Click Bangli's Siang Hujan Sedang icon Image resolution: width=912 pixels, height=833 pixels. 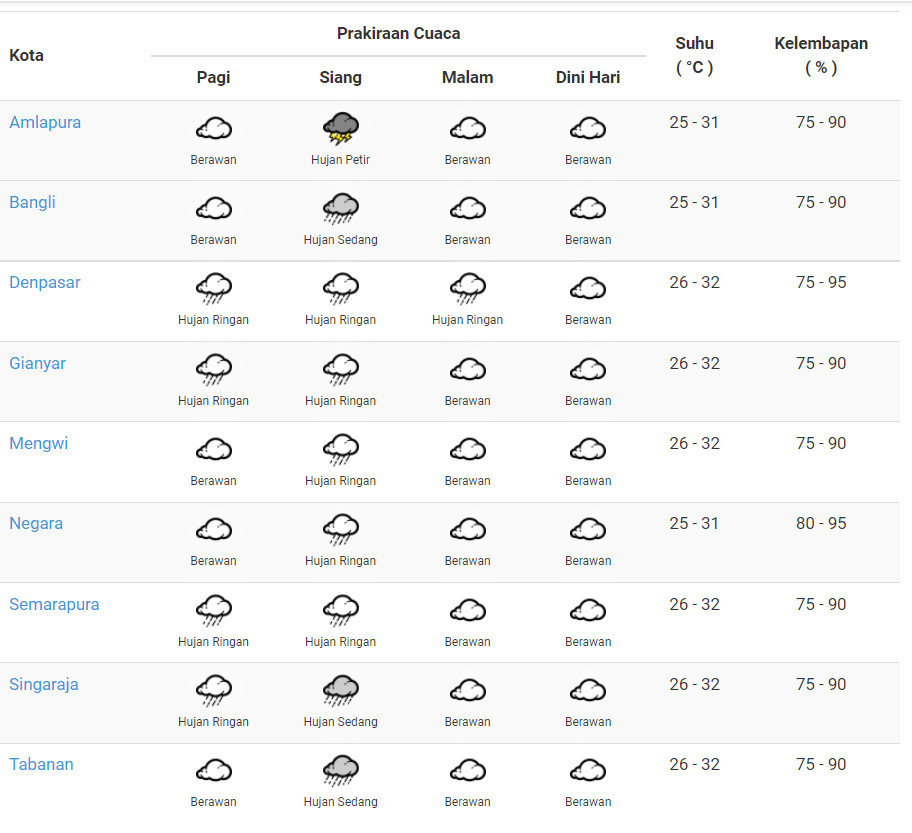pyautogui.click(x=340, y=208)
